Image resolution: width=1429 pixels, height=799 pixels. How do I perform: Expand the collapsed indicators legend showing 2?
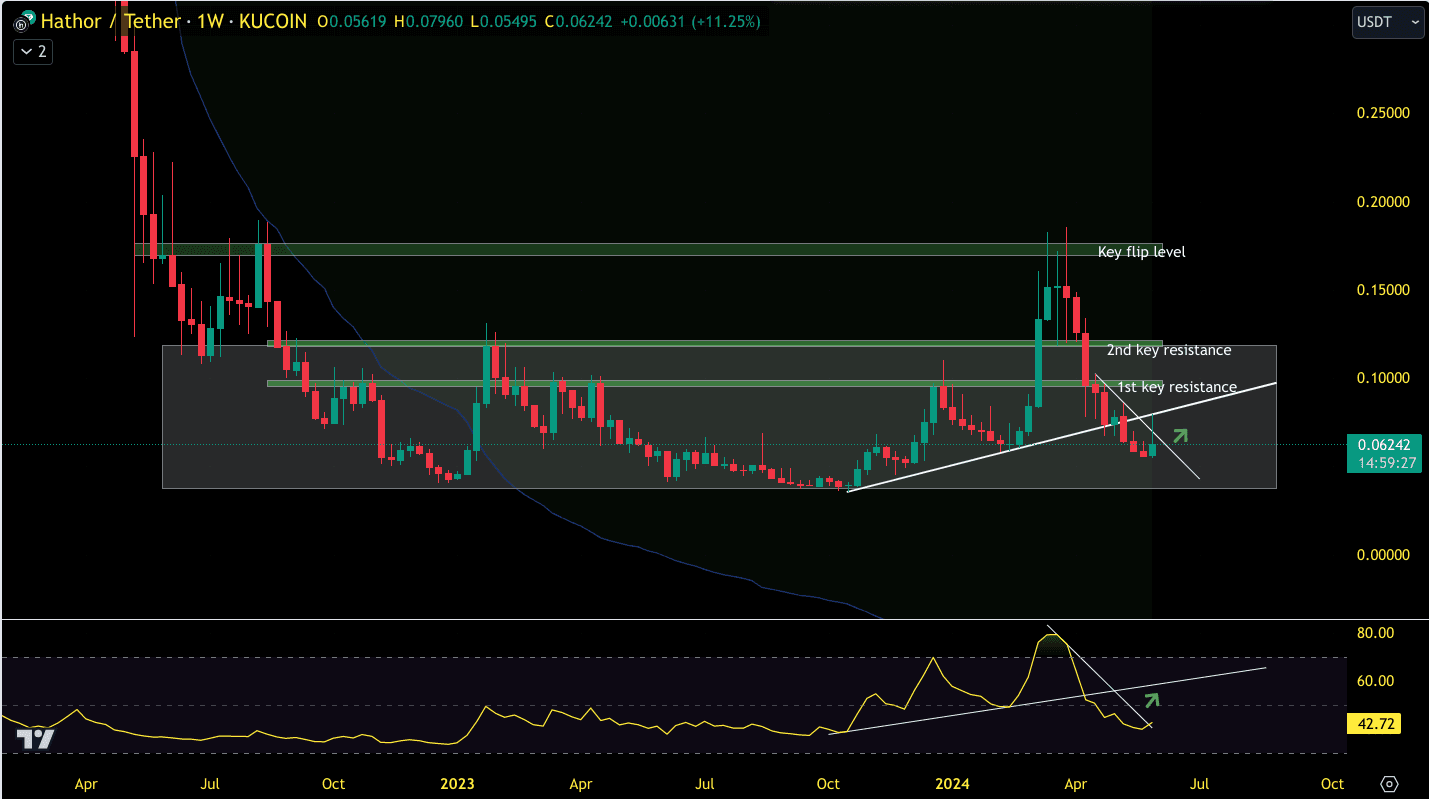(33, 51)
